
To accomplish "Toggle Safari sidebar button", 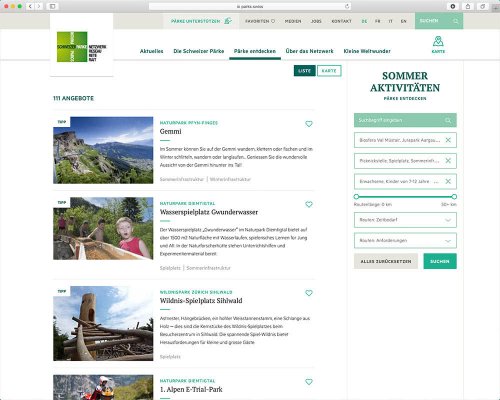I will (x=53, y=6).
